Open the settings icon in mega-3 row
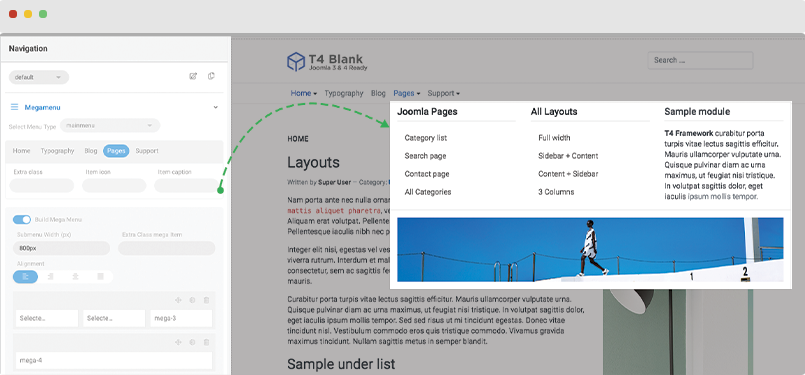Image resolution: width=805 pixels, height=375 pixels. (x=193, y=300)
